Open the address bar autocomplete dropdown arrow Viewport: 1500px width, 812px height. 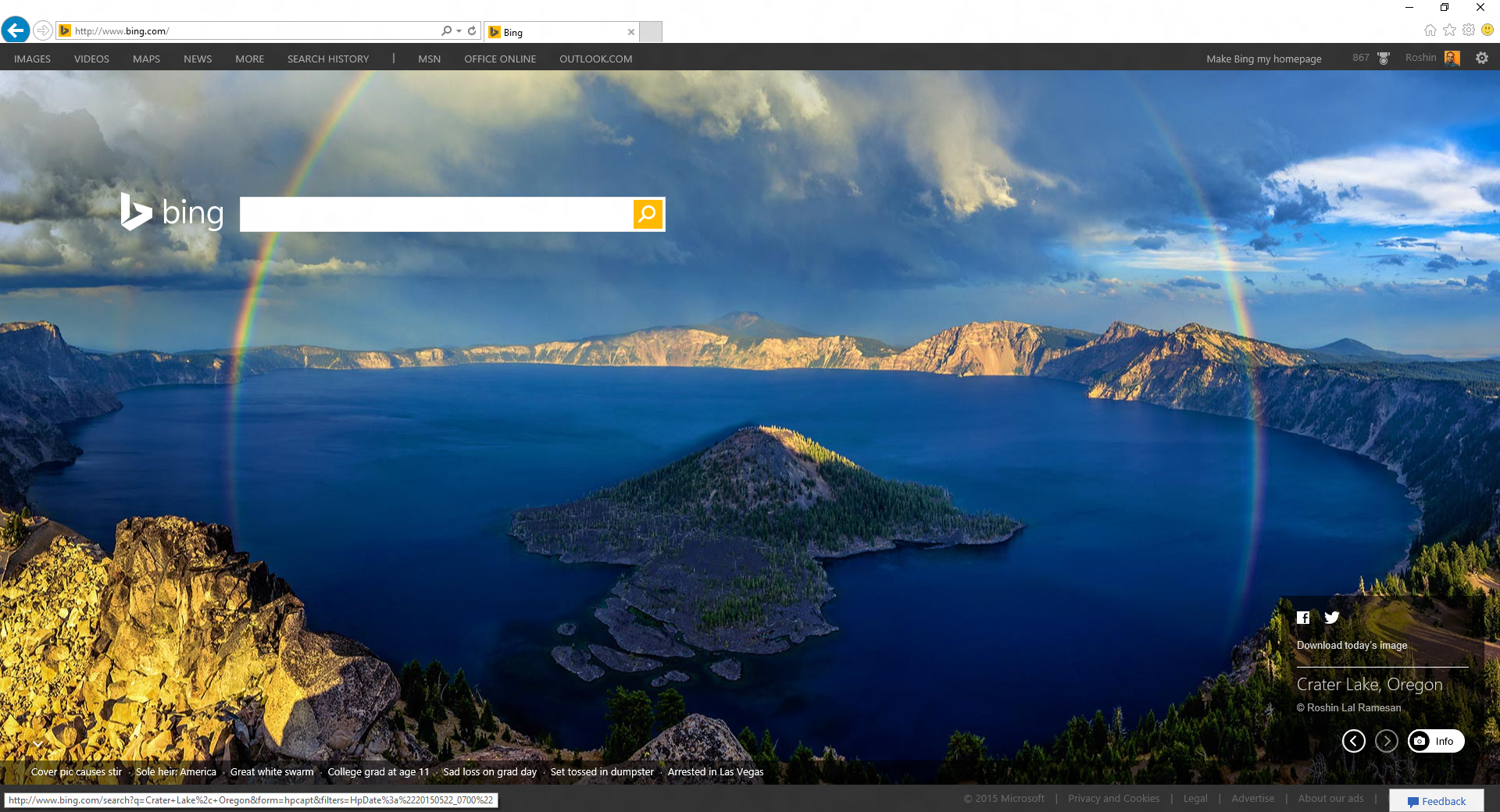tap(459, 31)
